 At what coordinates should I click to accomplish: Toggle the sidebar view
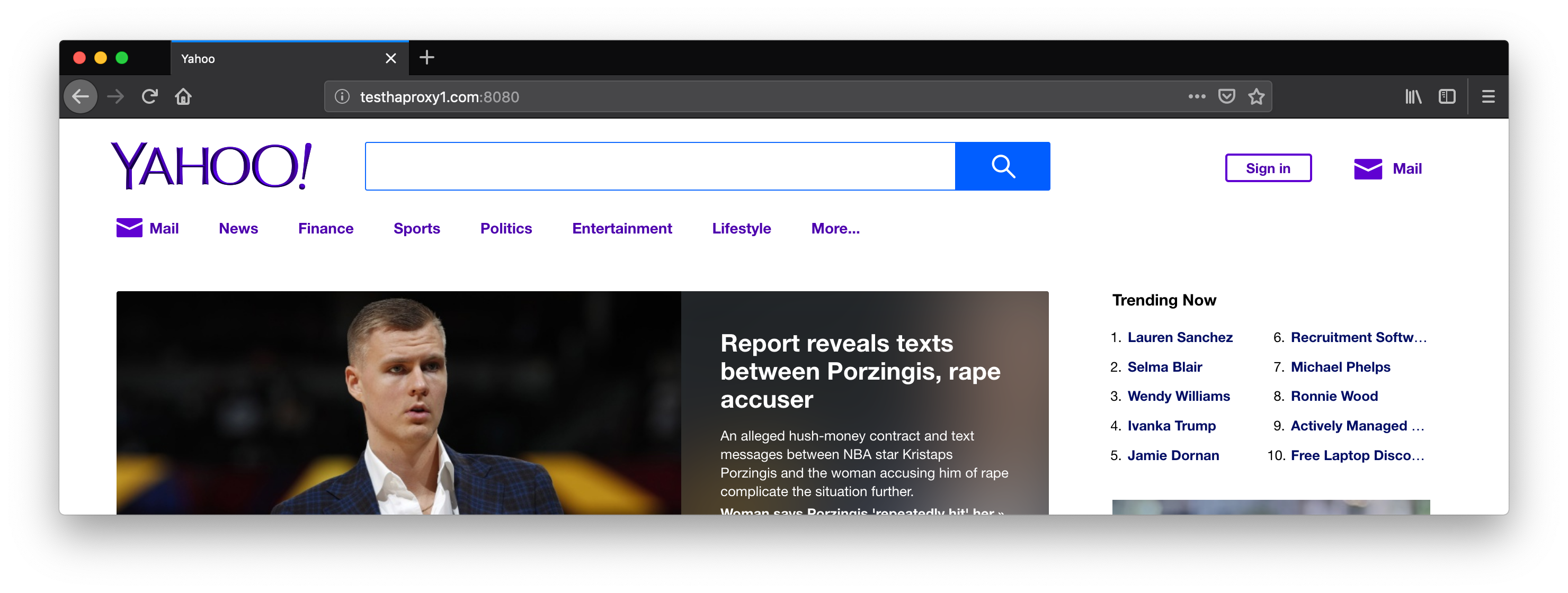[x=1446, y=97]
